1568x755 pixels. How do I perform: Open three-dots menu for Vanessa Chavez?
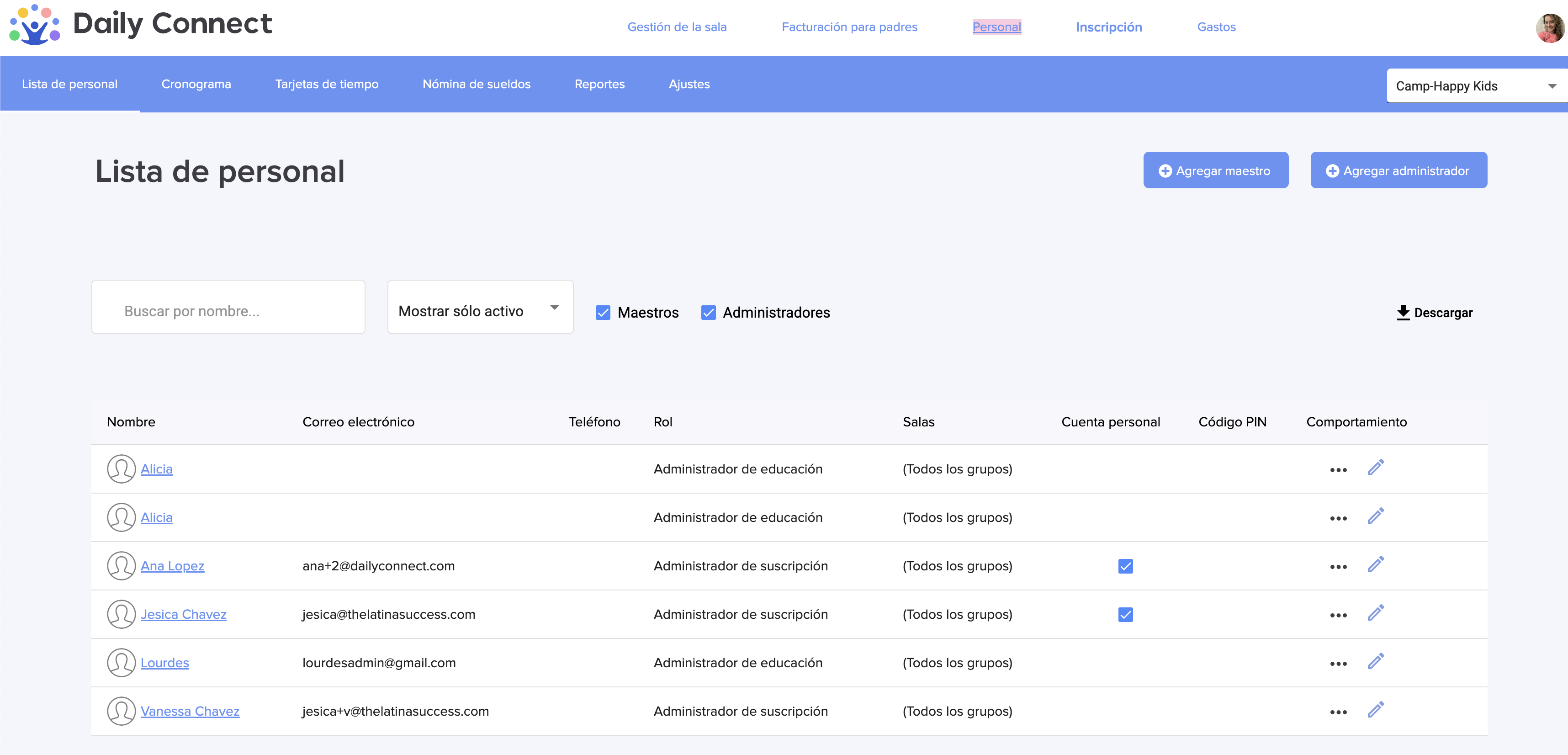(x=1338, y=712)
